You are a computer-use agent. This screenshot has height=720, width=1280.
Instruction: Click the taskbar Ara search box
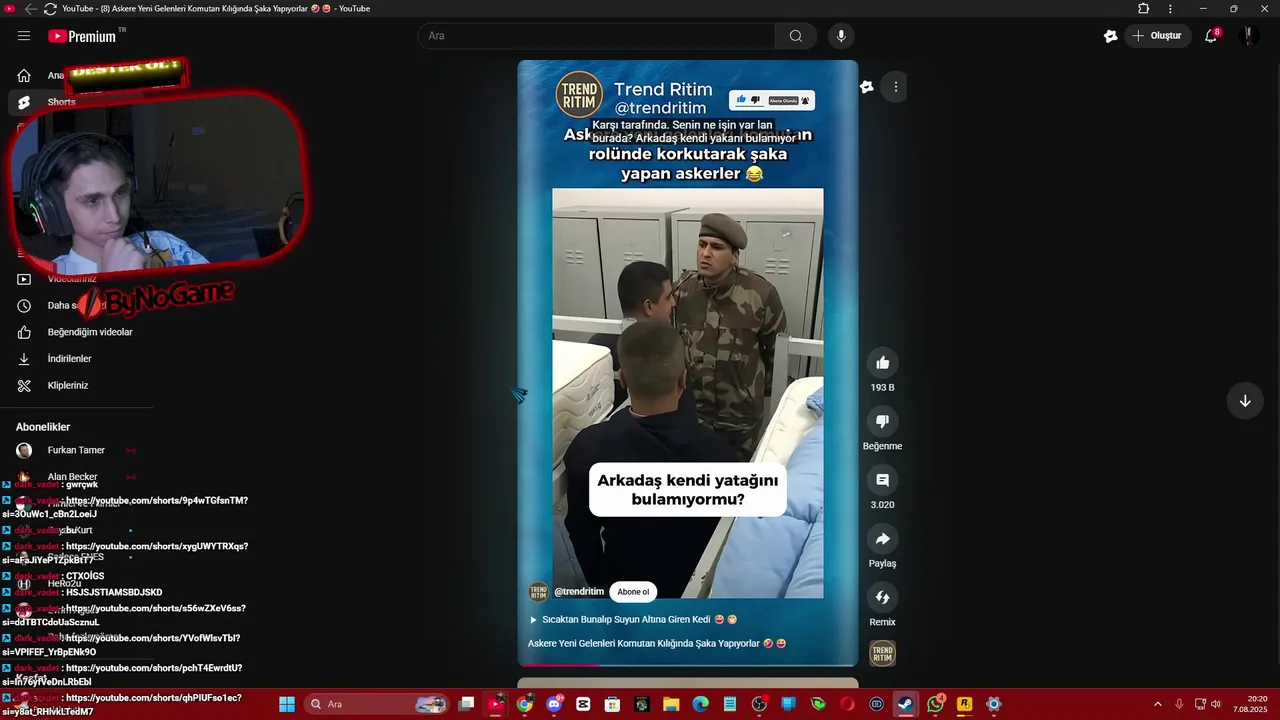click(x=376, y=704)
